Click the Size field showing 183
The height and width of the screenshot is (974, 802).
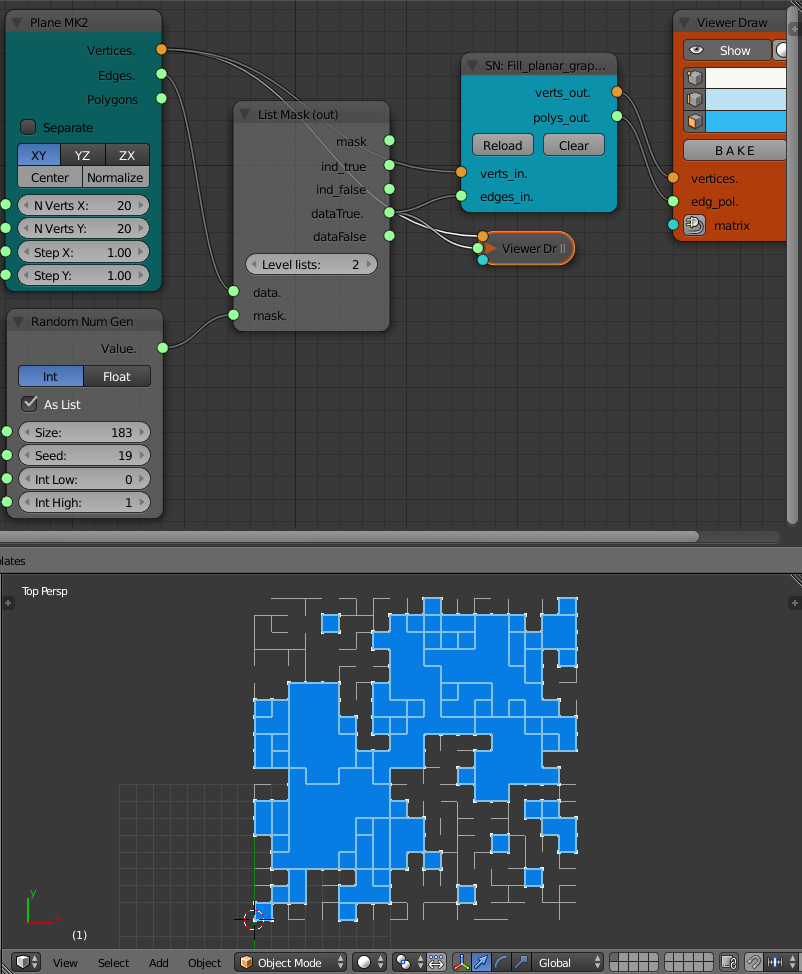point(84,432)
